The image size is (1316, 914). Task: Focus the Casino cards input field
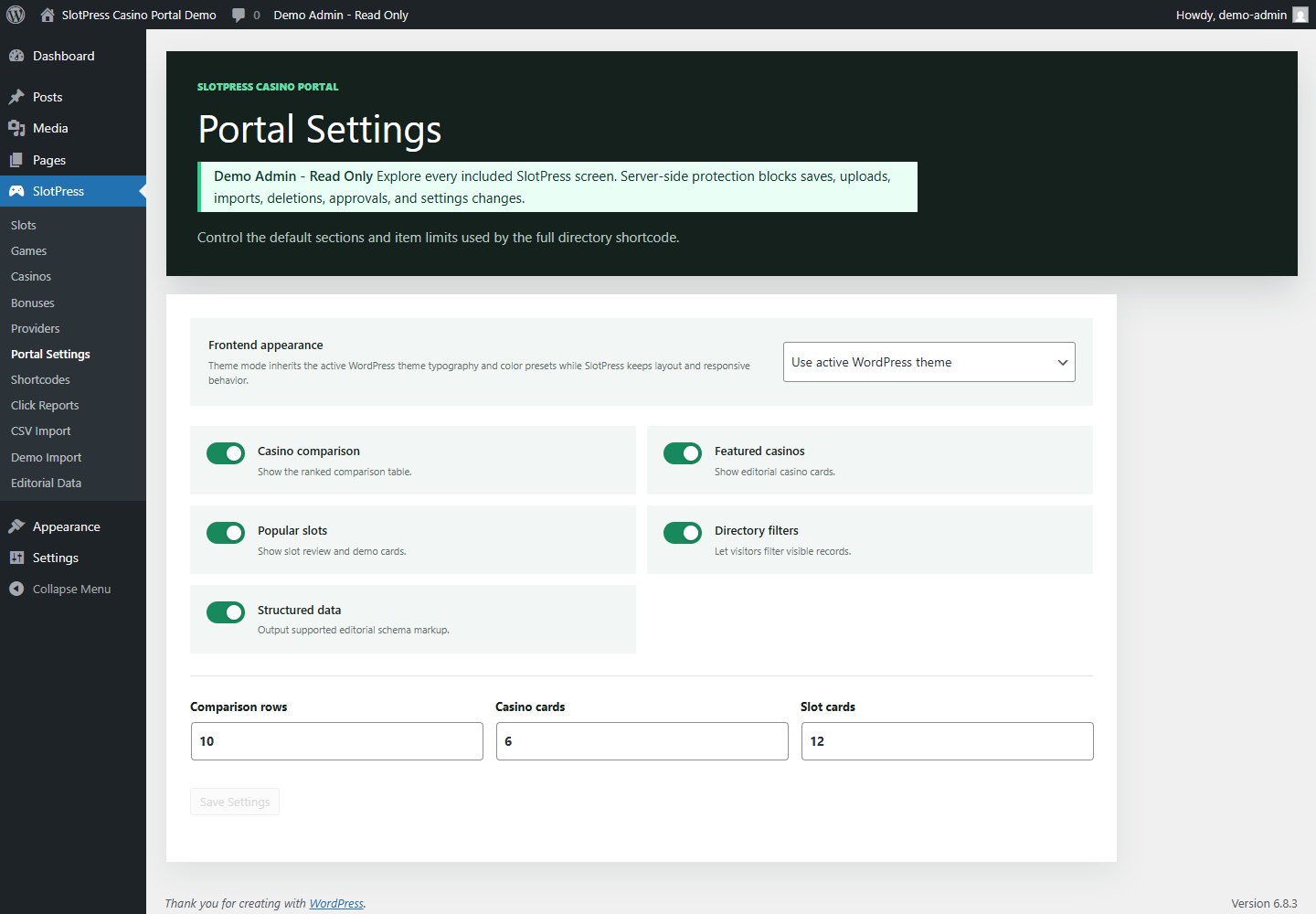[x=642, y=741]
